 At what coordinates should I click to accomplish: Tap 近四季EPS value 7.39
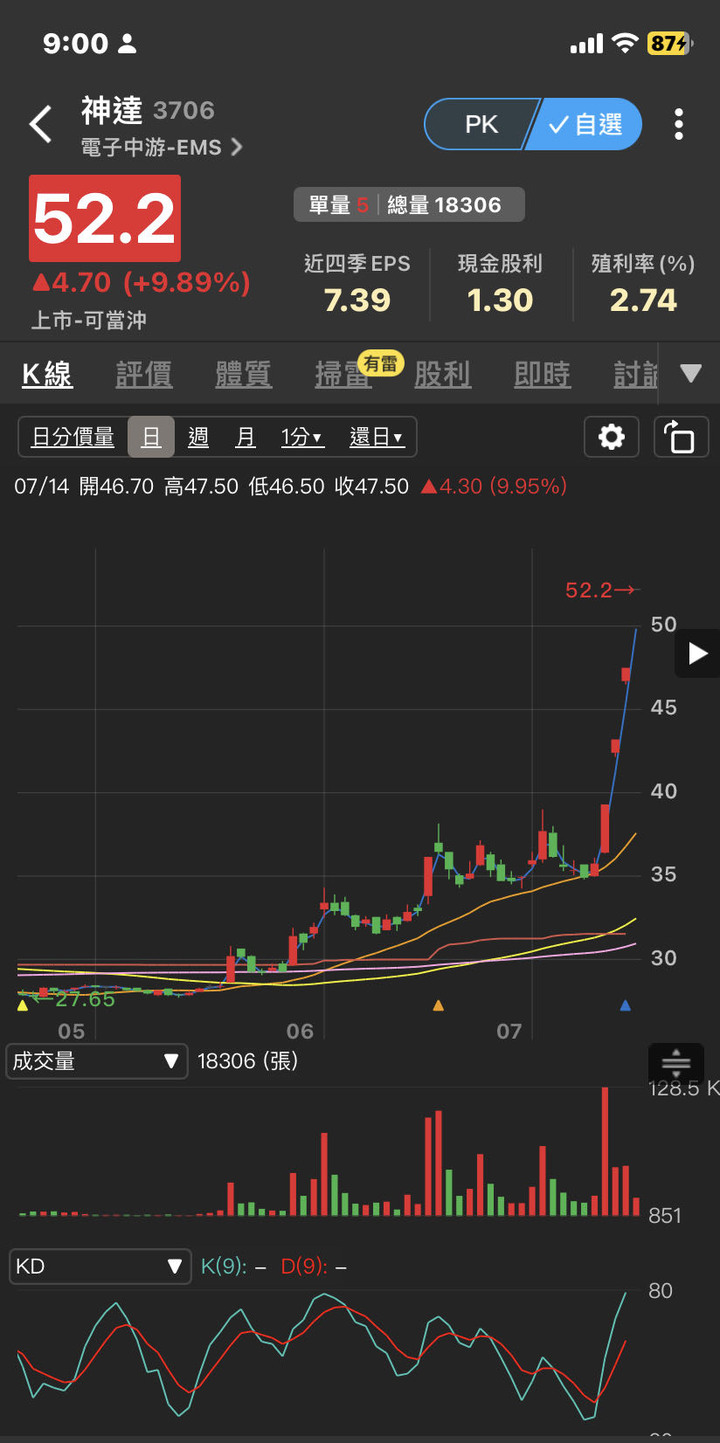357,300
